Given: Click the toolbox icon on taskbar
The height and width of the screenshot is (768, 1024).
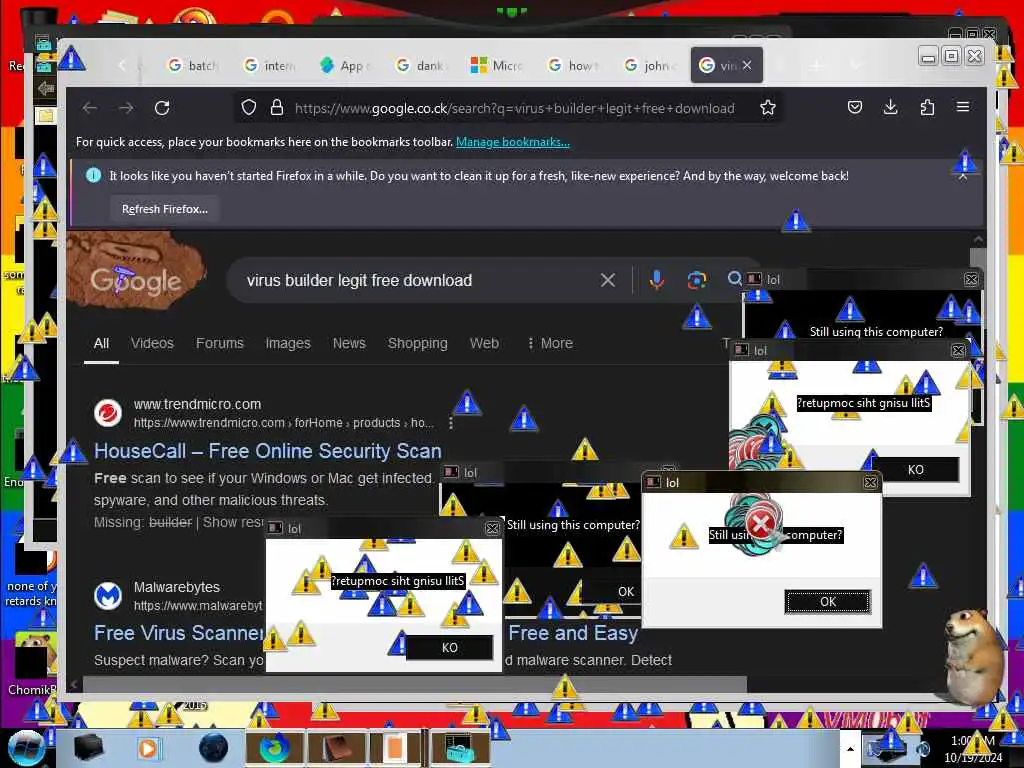Looking at the screenshot, I should [459, 748].
